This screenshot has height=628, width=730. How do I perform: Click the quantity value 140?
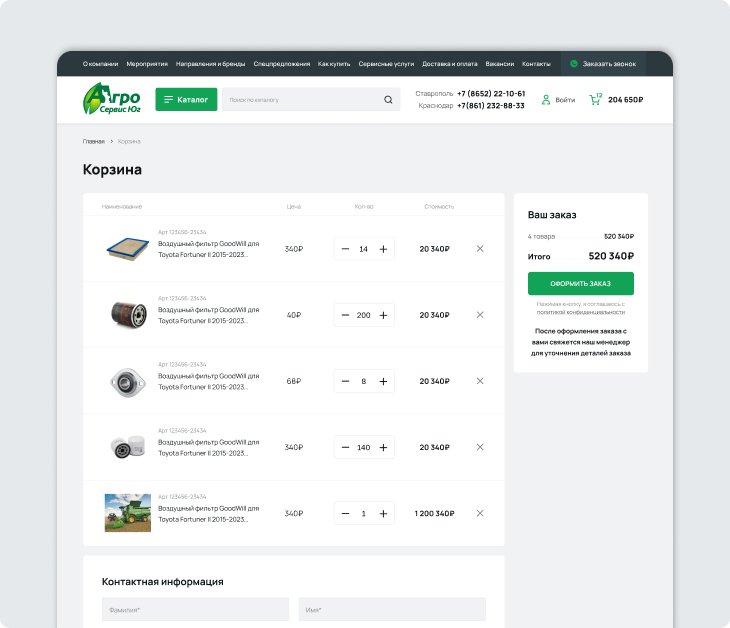pyautogui.click(x=364, y=447)
